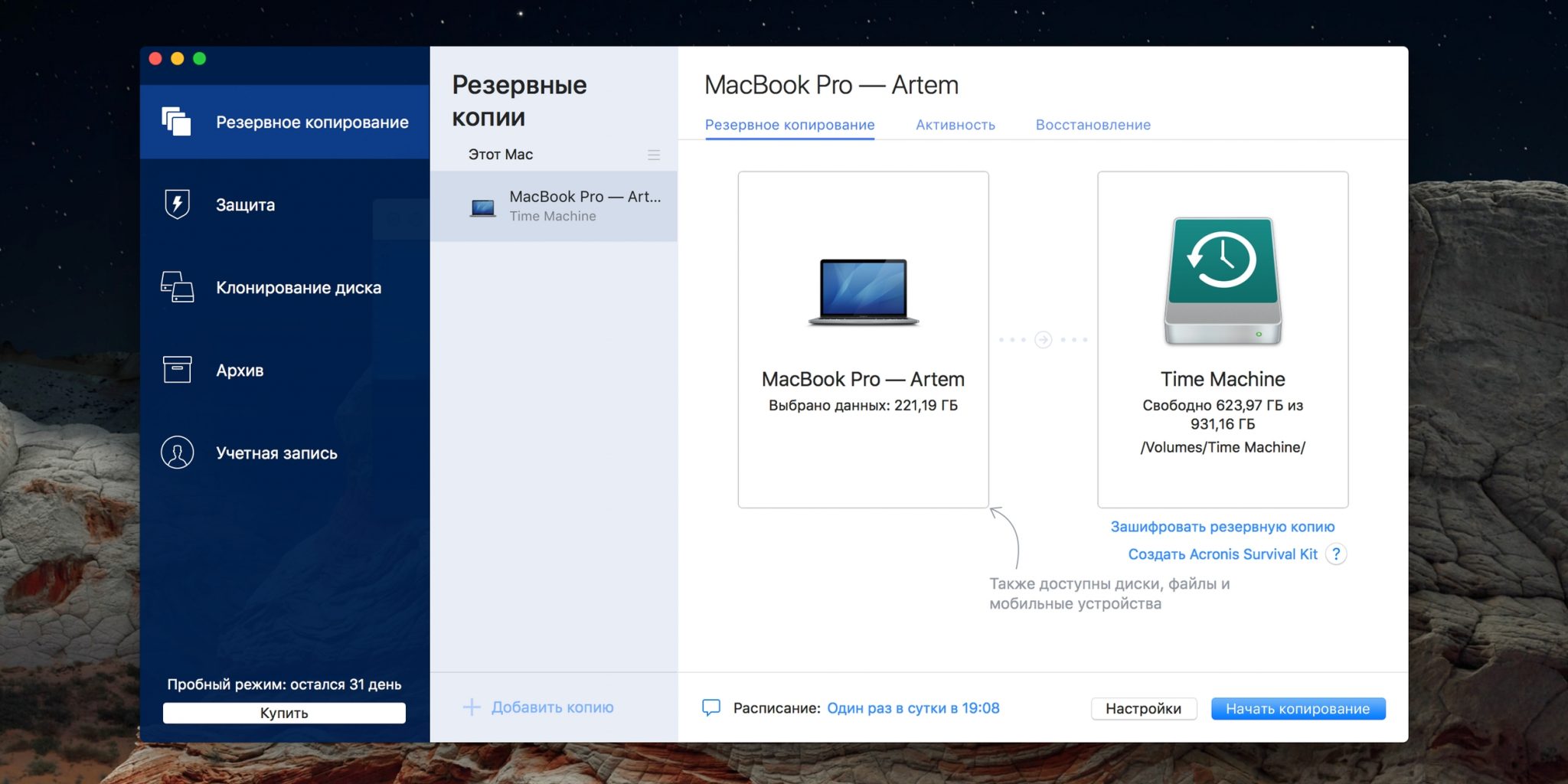Click the source card MacBook Pro — Artem title

click(x=863, y=379)
